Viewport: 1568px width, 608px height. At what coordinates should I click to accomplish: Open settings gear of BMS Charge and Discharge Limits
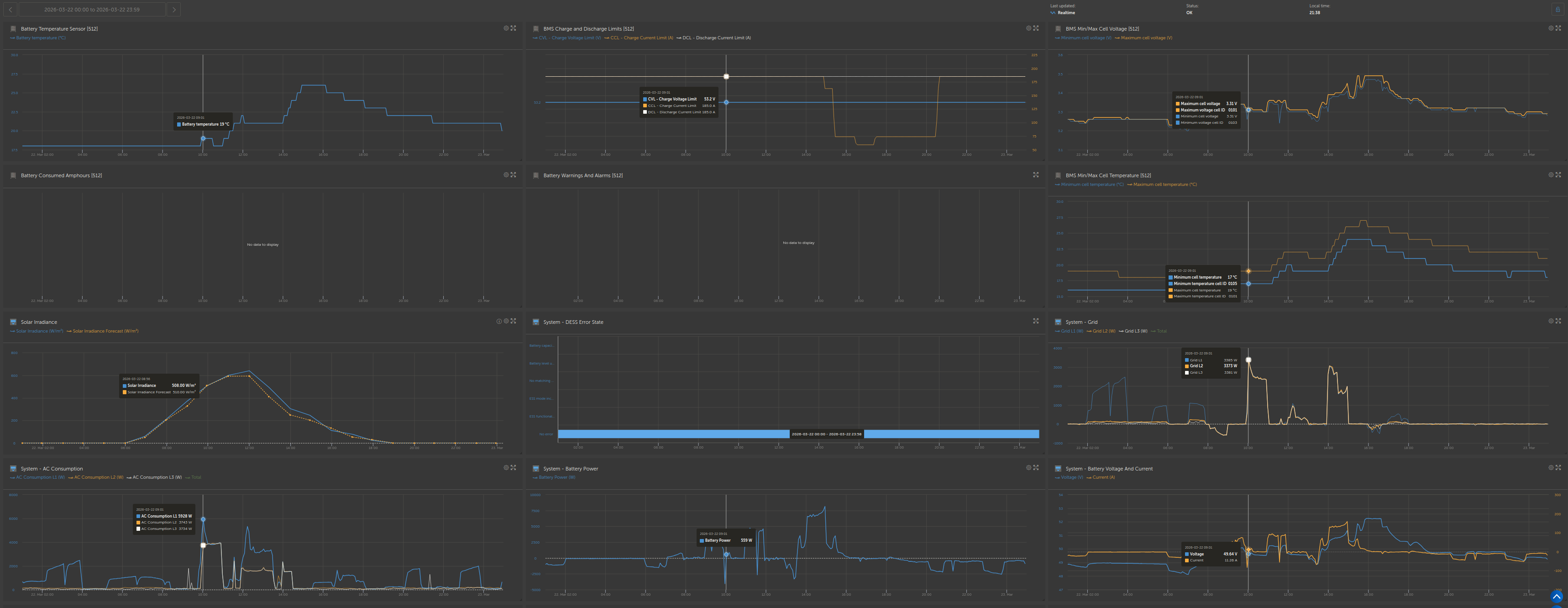(x=1029, y=28)
